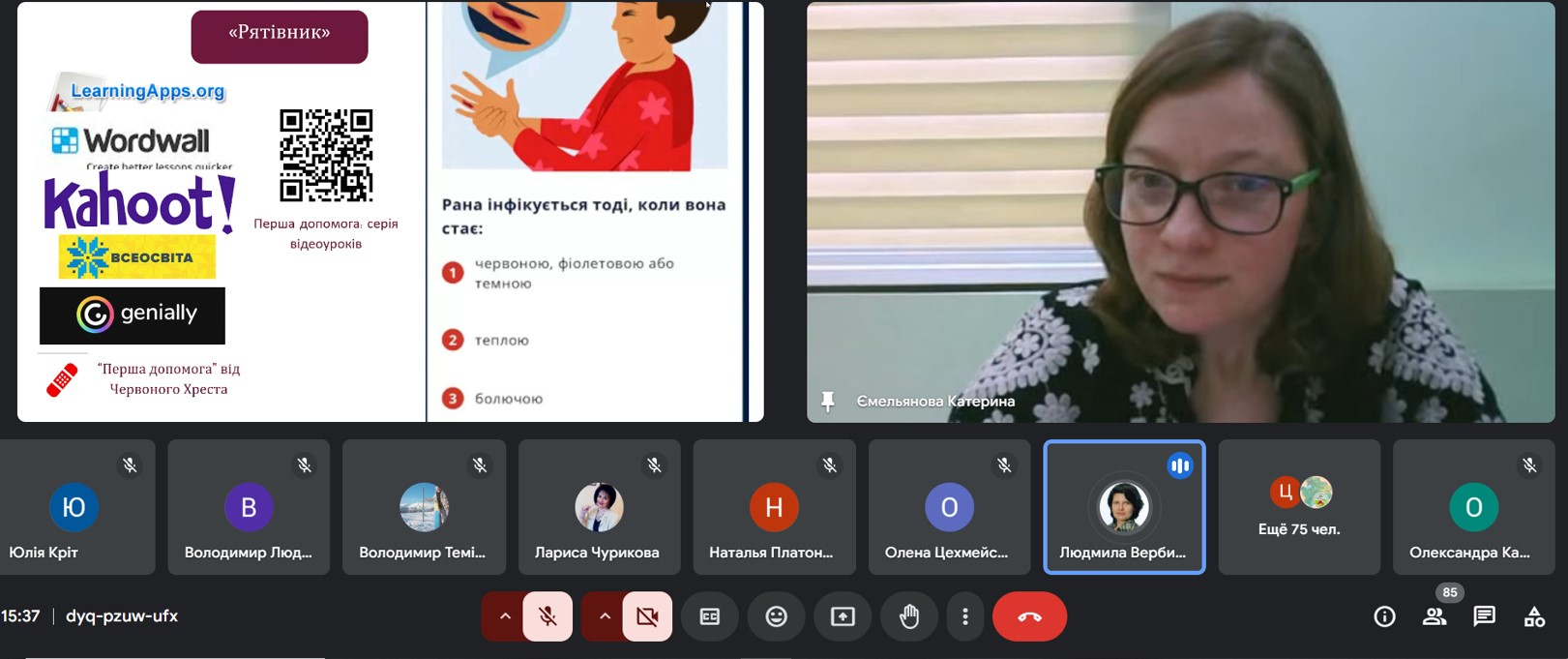This screenshot has width=1568, height=659.
Task: Turn on closed captions
Action: pos(710,616)
